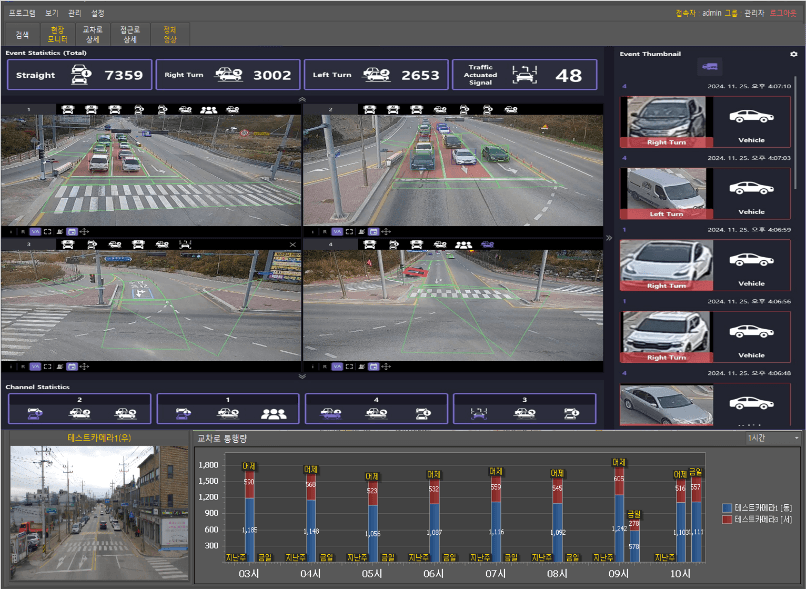Click the red legend swatch in chart legend

click(x=727, y=520)
